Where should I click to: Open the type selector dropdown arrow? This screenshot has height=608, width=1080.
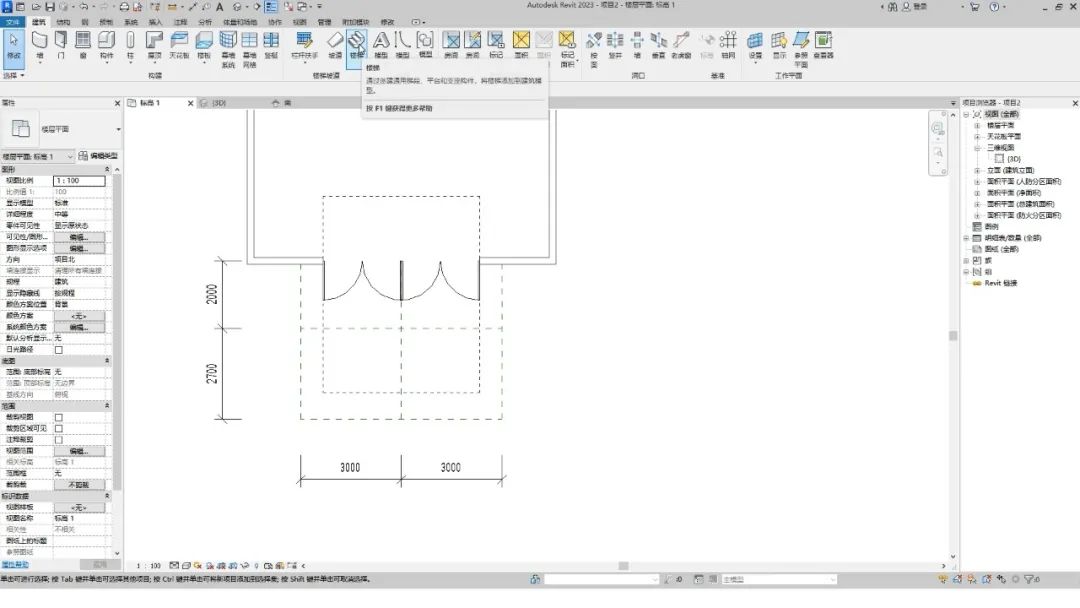(x=118, y=129)
